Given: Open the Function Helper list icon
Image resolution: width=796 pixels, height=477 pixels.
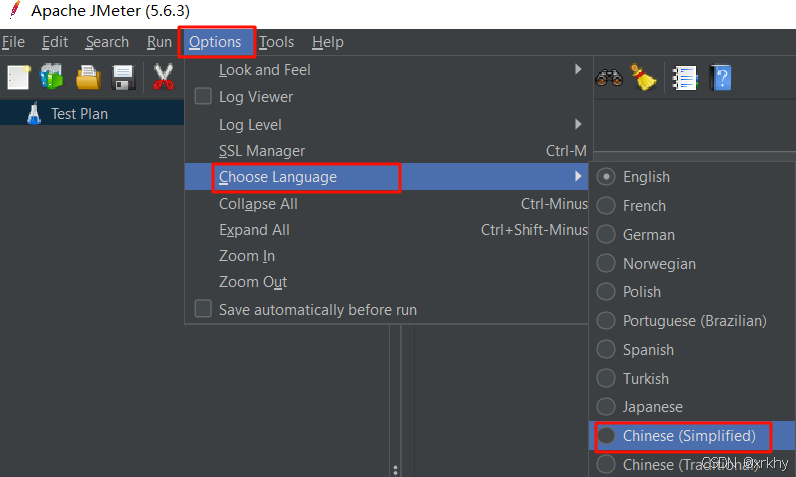Looking at the screenshot, I should pos(685,78).
